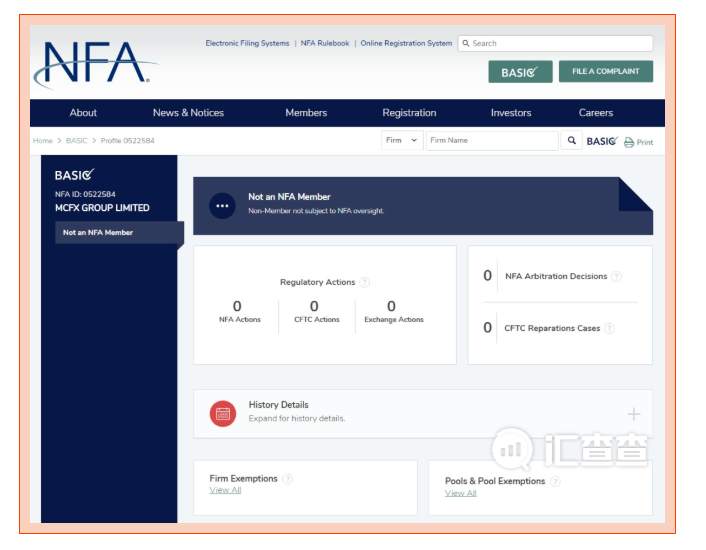
Task: Click the CFTC Actions count
Action: 314,306
